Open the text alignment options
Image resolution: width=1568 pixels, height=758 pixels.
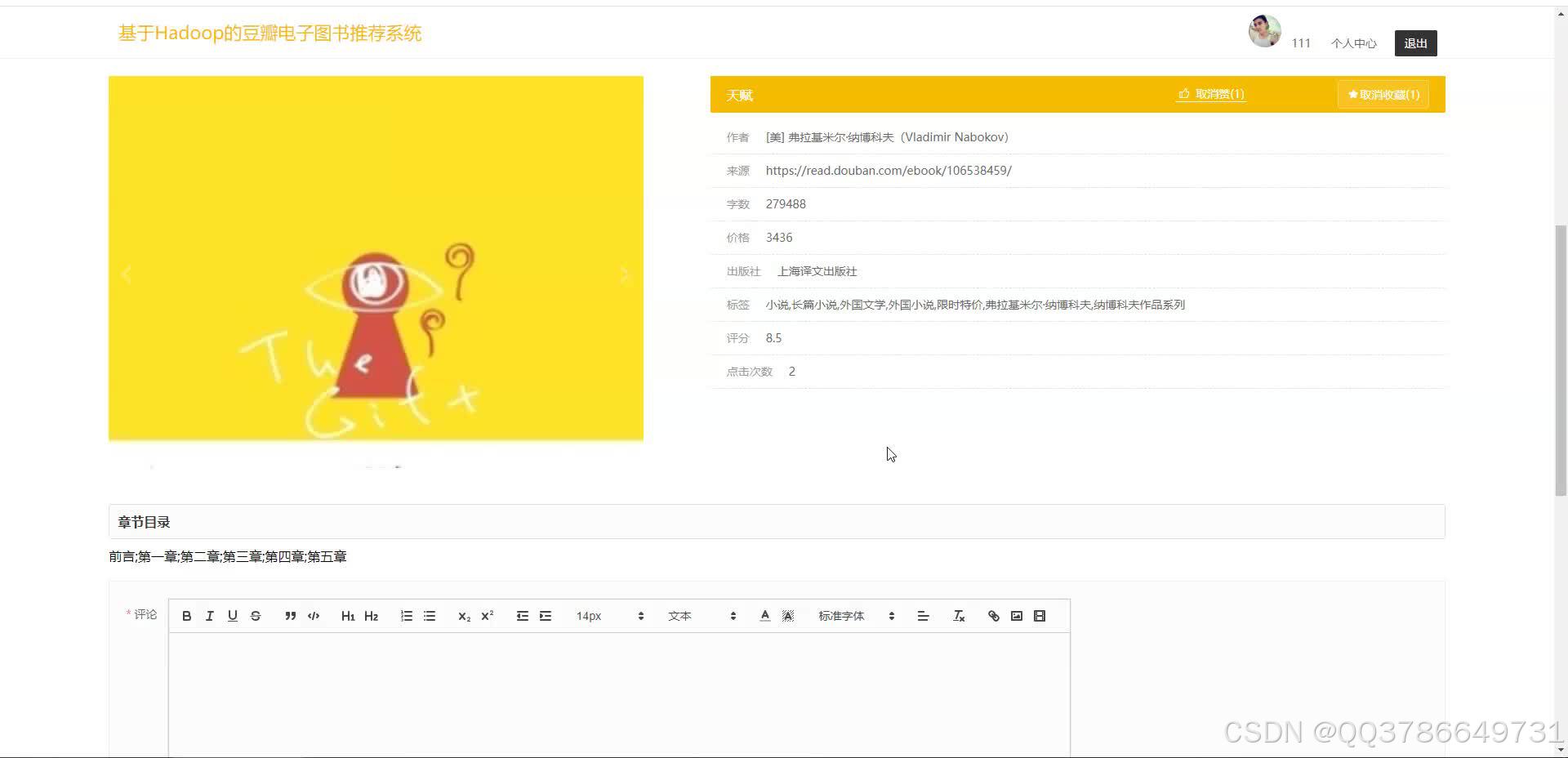(x=923, y=616)
